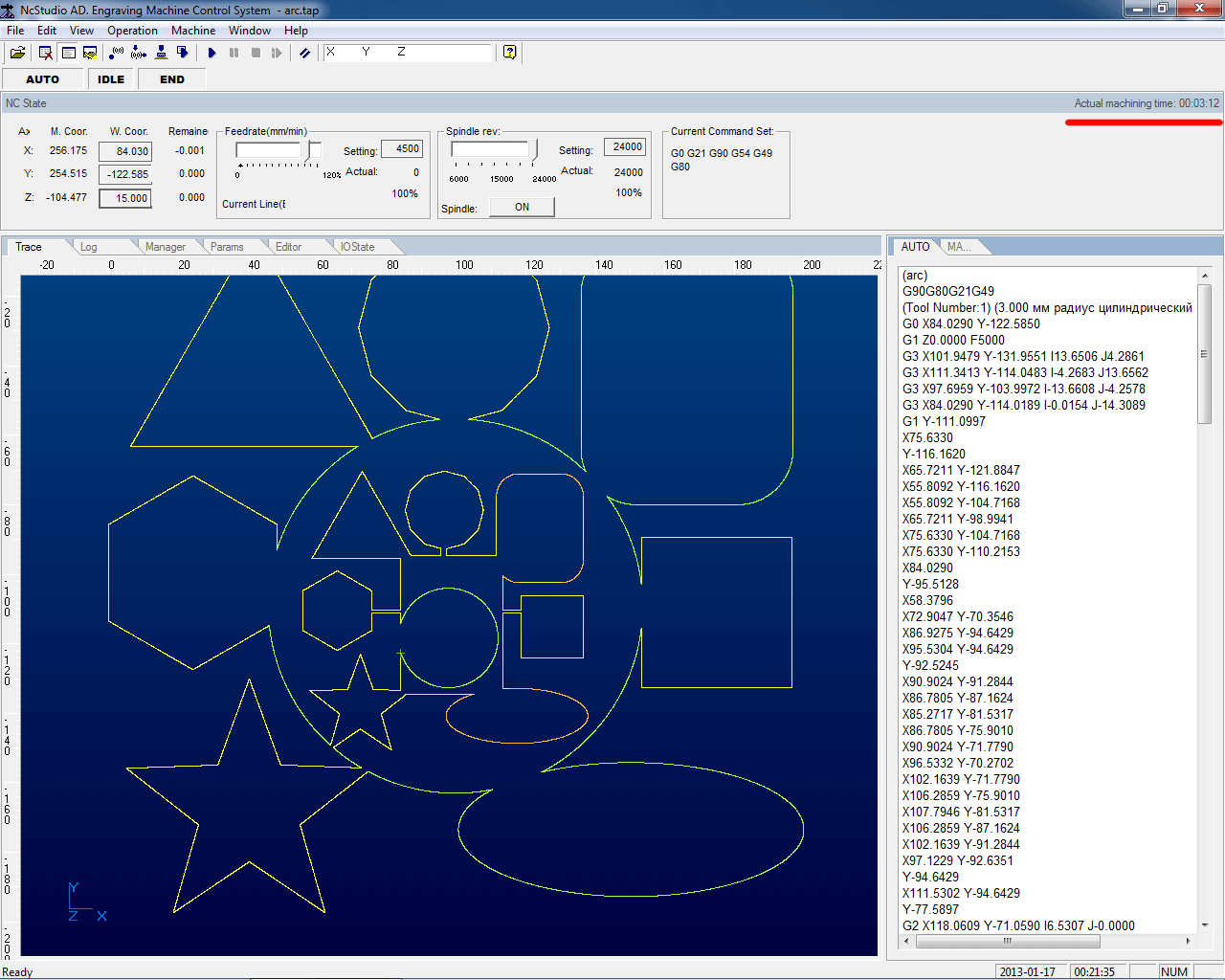1225x980 pixels.
Task: Select the Editor tab
Action: pos(288,247)
